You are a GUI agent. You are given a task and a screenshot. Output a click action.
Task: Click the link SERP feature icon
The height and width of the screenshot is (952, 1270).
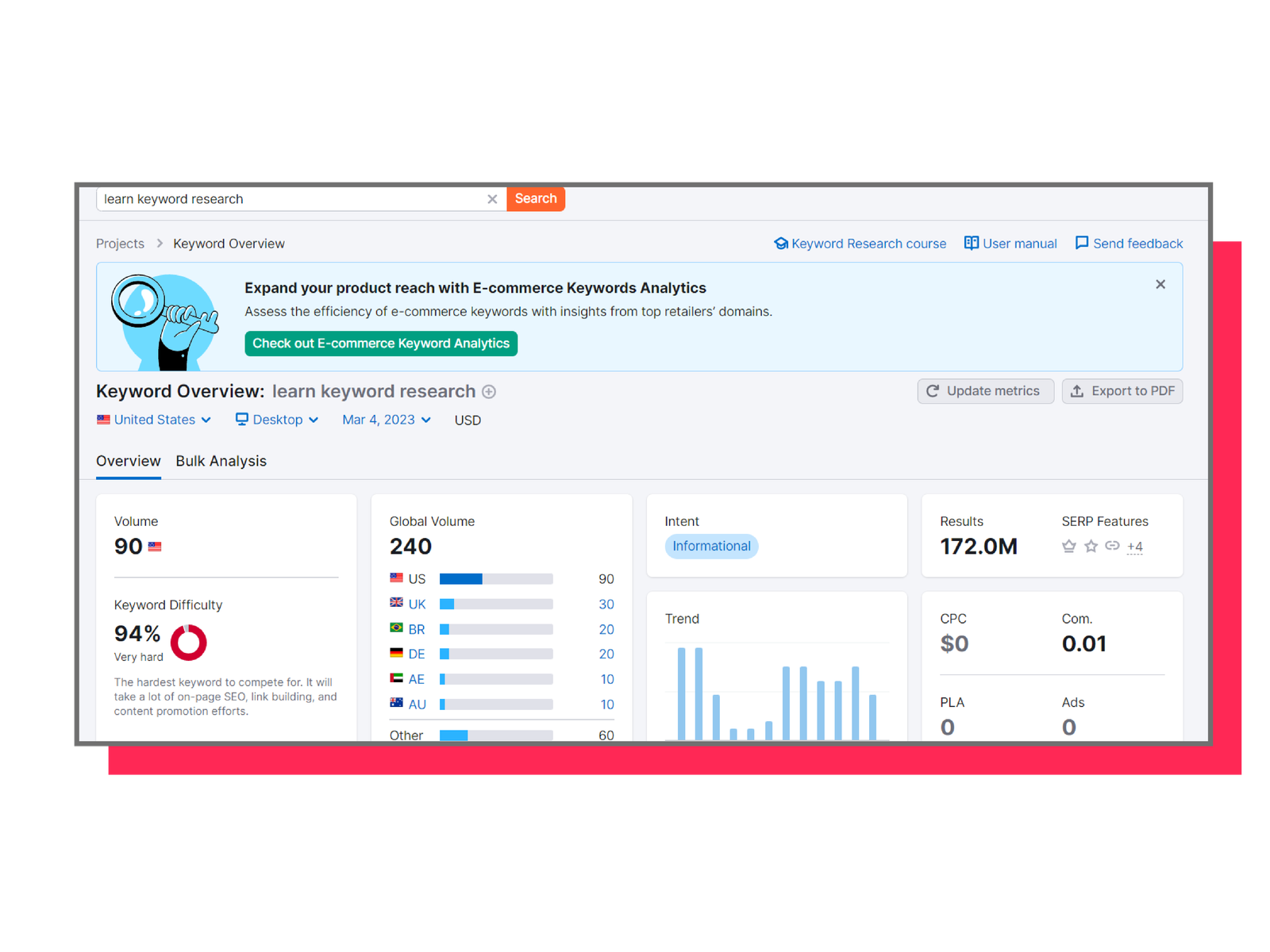point(1112,546)
